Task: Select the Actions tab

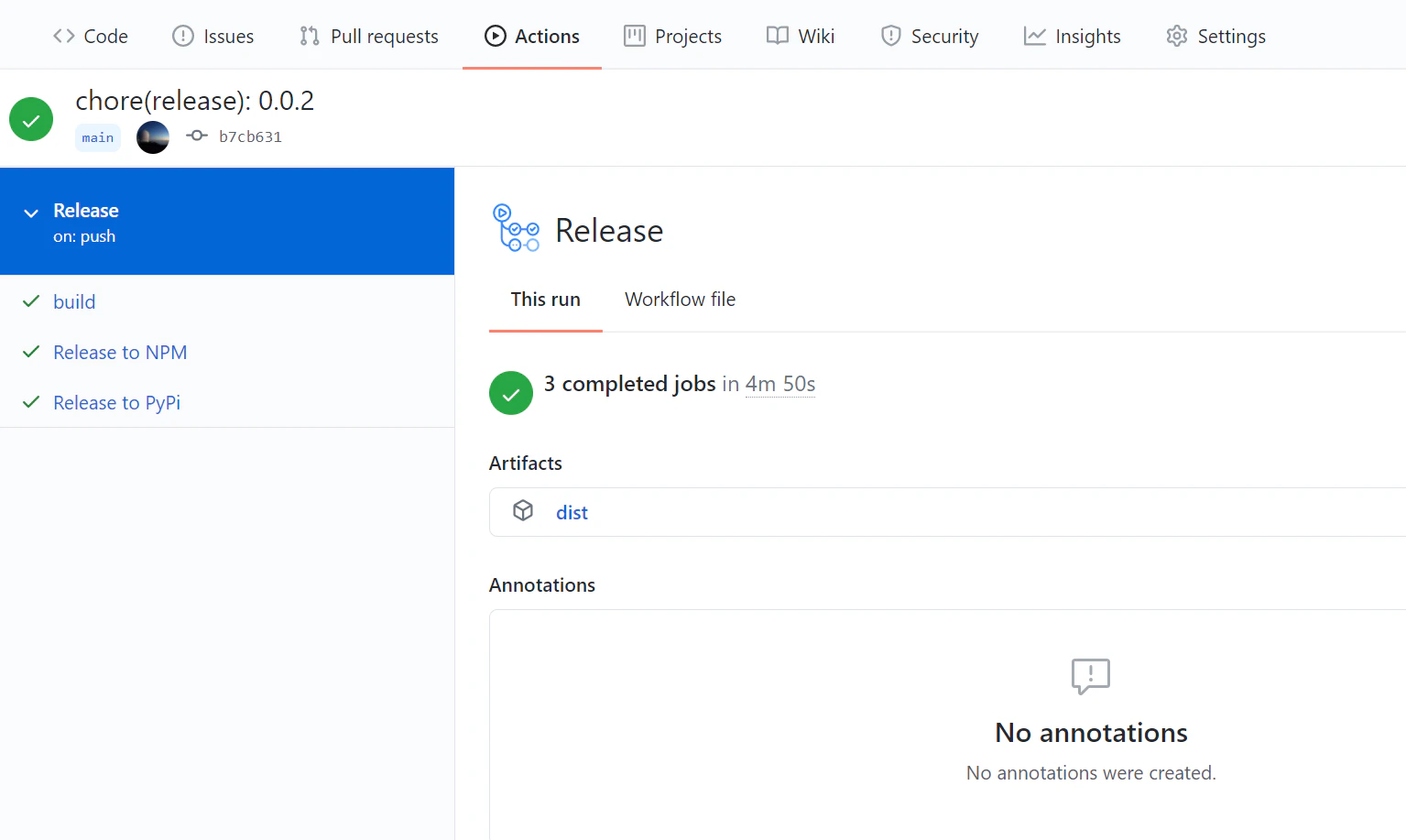Action: 531,36
